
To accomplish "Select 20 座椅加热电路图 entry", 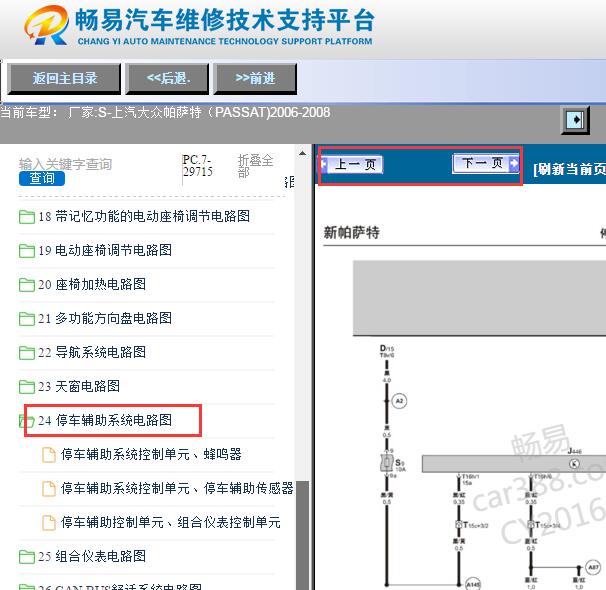I will coord(92,284).
